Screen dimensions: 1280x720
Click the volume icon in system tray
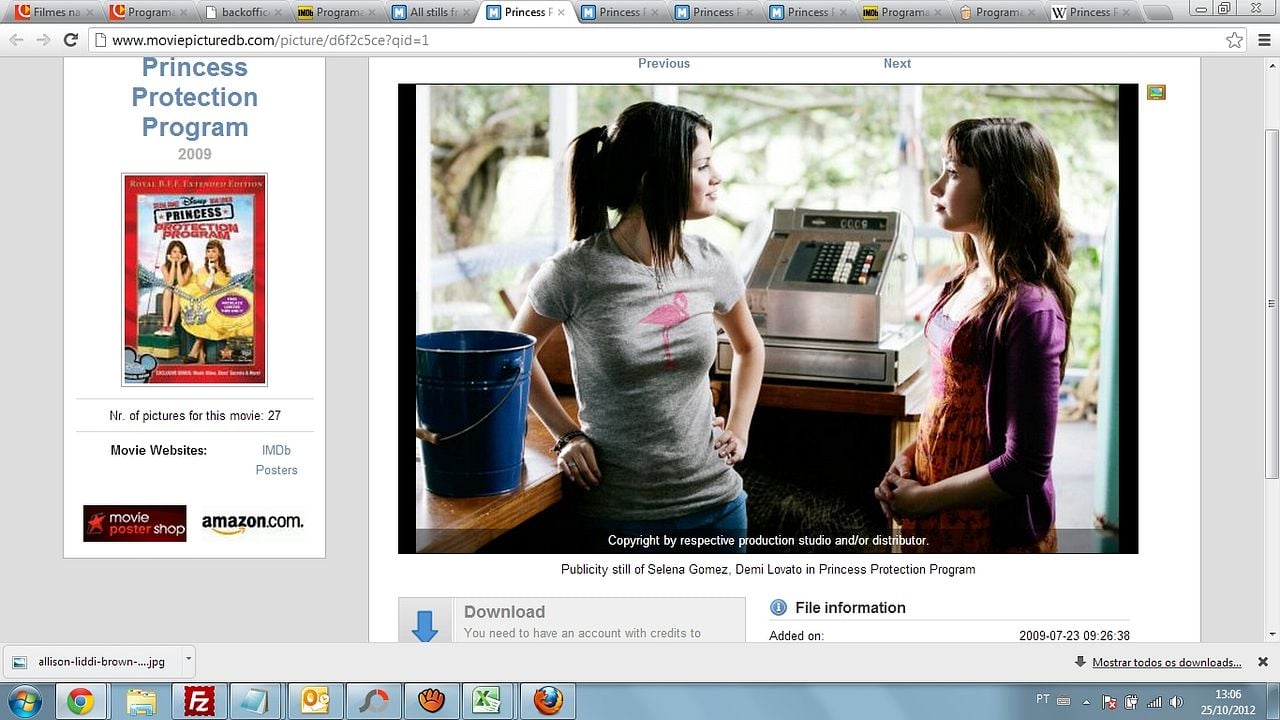click(1176, 701)
